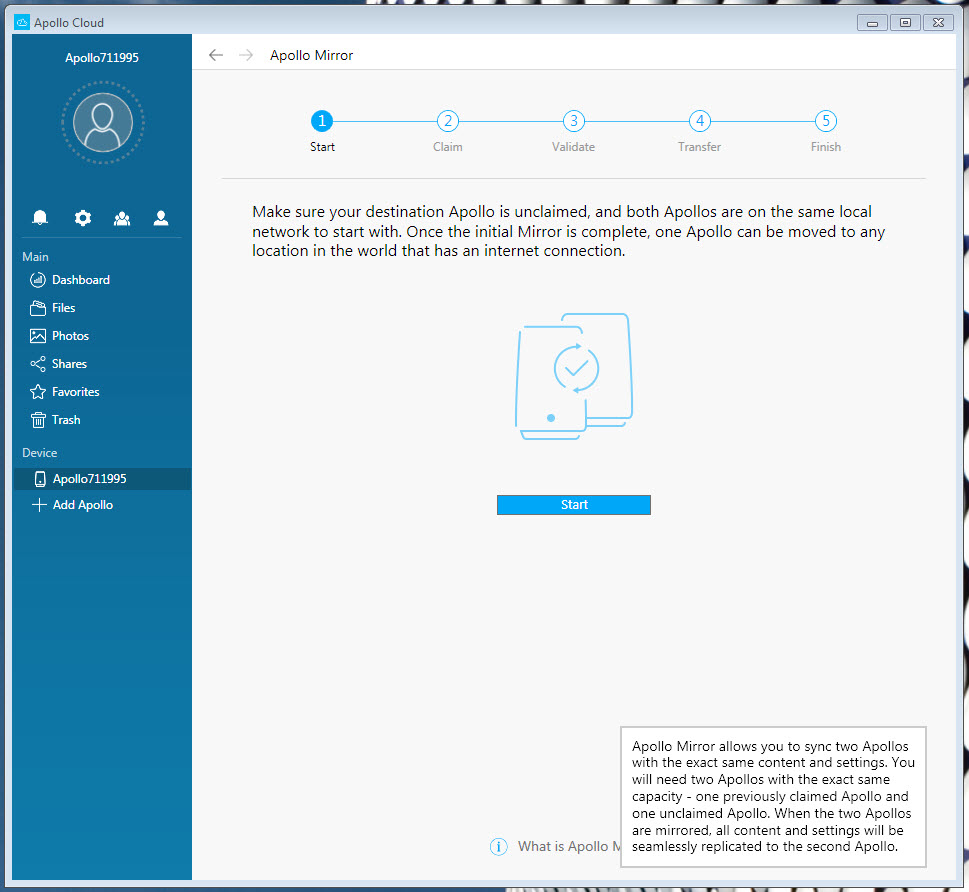The height and width of the screenshot is (892, 969).
Task: Click the profile avatar picture
Action: tap(103, 122)
